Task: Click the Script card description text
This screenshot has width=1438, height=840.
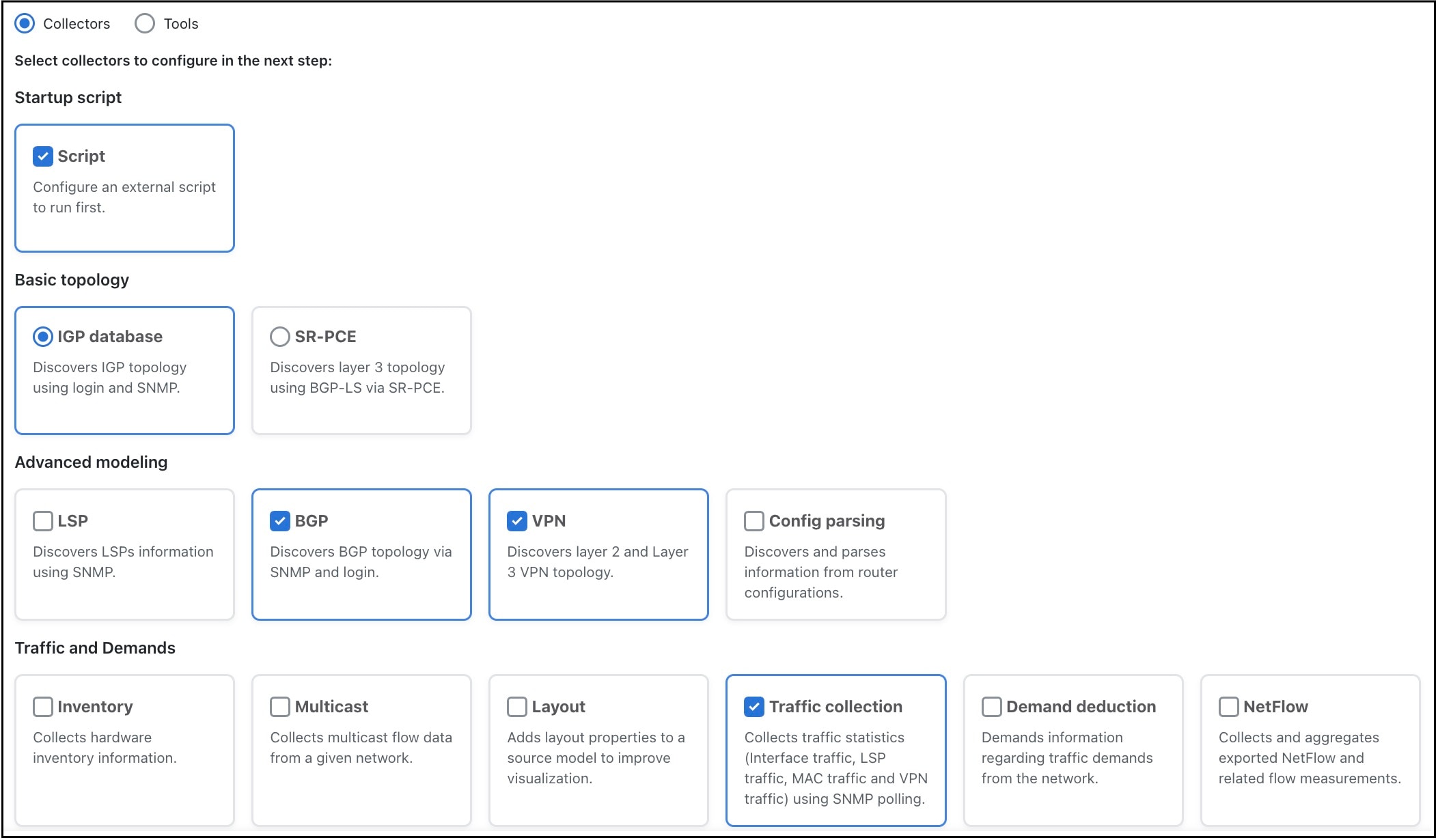Action: pyautogui.click(x=124, y=197)
